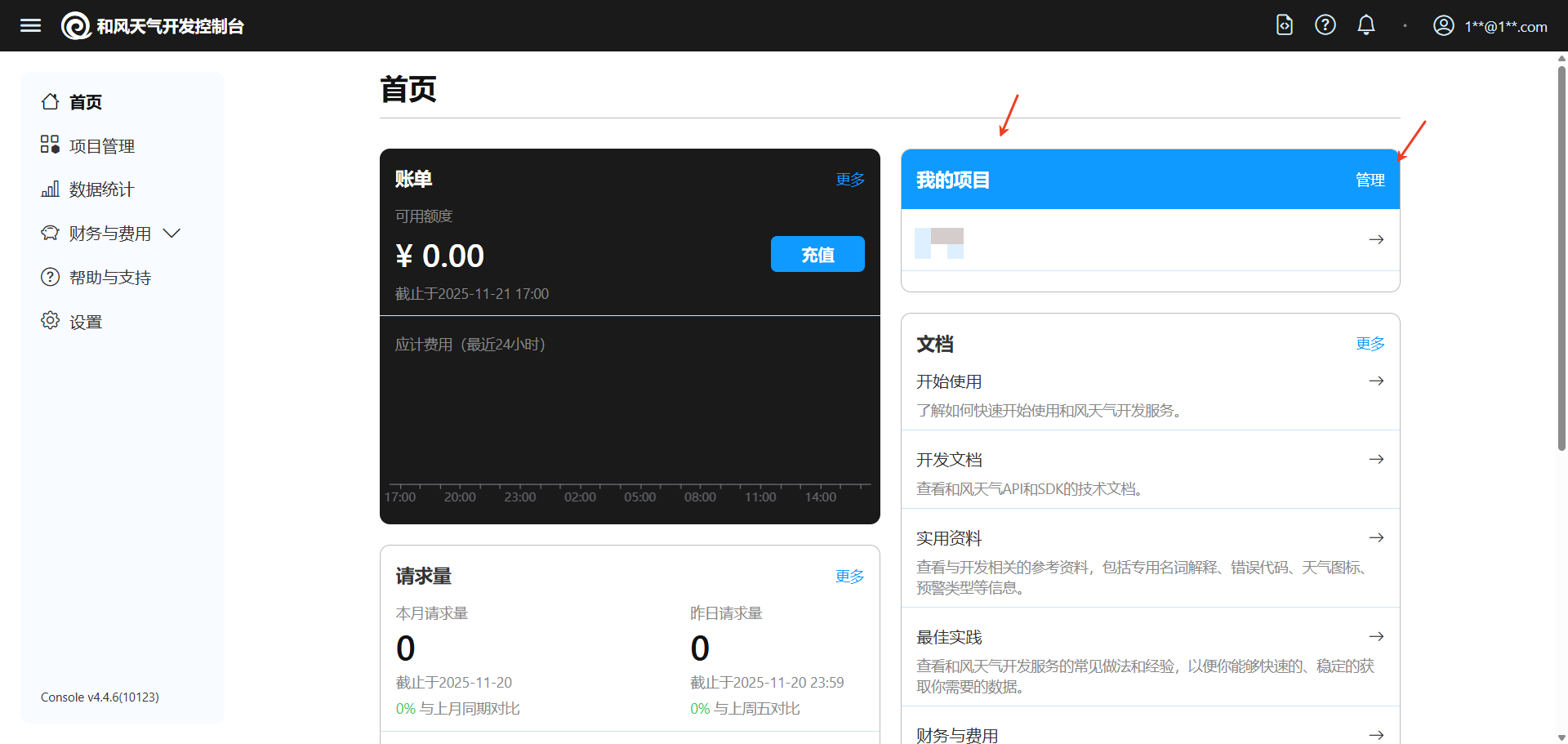Click the arrow next to 开始使用
The width and height of the screenshot is (1568, 744).
point(1376,381)
